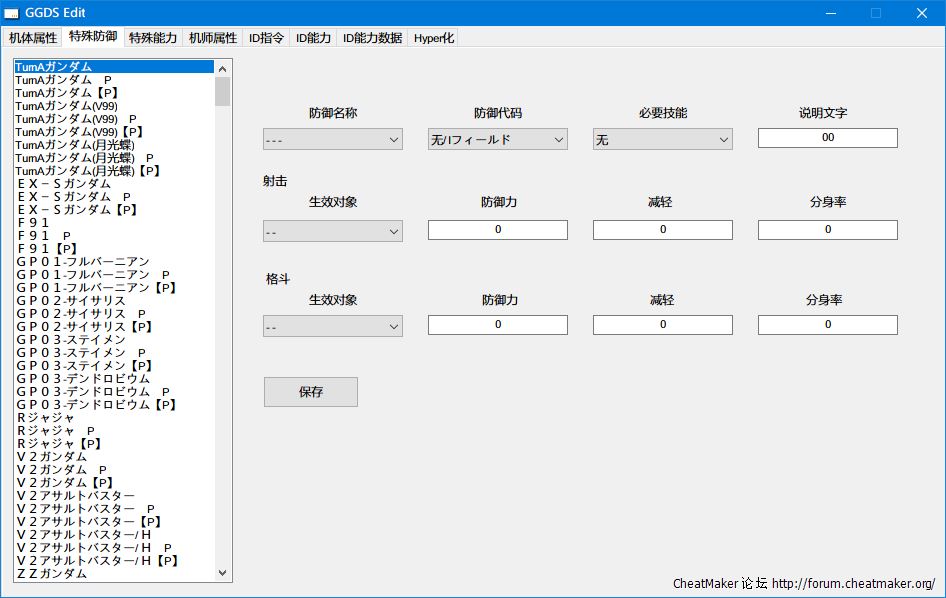Click the GGDS Edit title bar app icon
The image size is (946, 598).
12,13
